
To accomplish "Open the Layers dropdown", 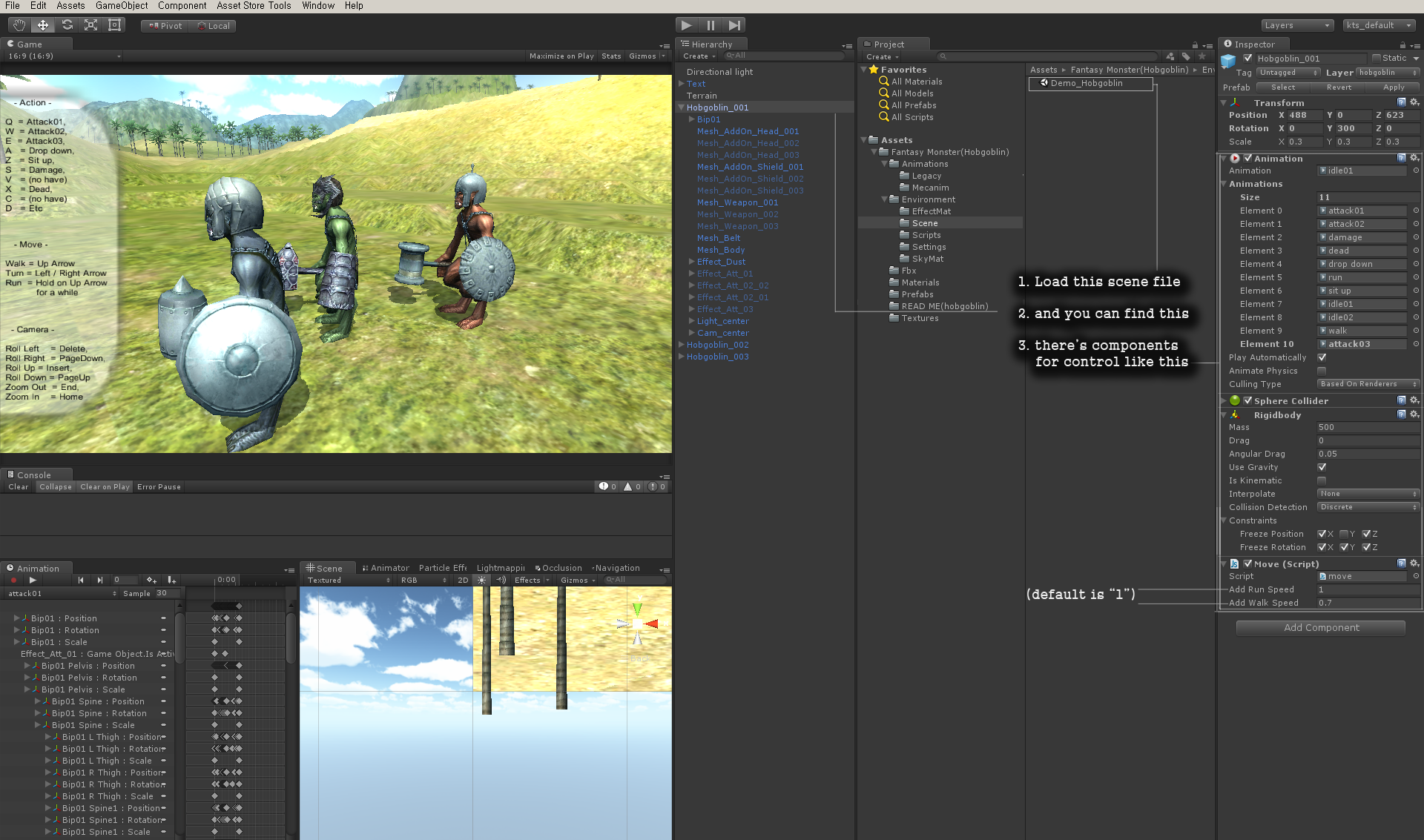I will click(x=1297, y=25).
